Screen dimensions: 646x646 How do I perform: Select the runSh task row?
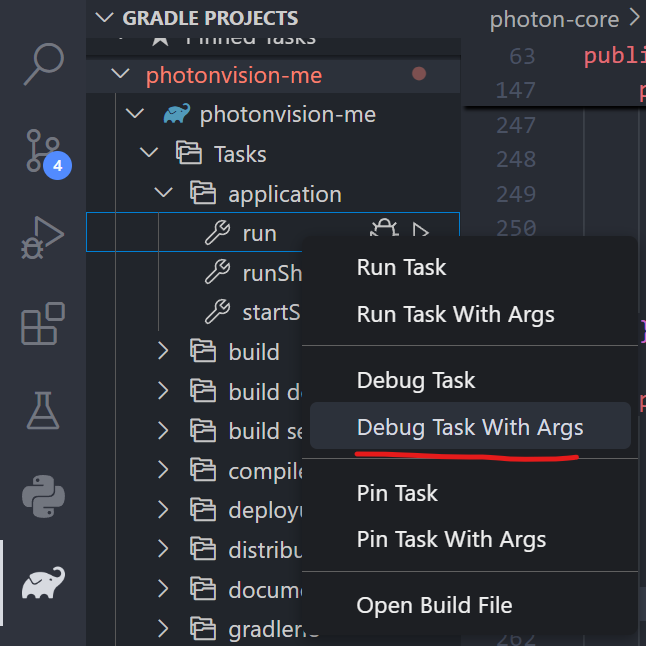point(194,272)
